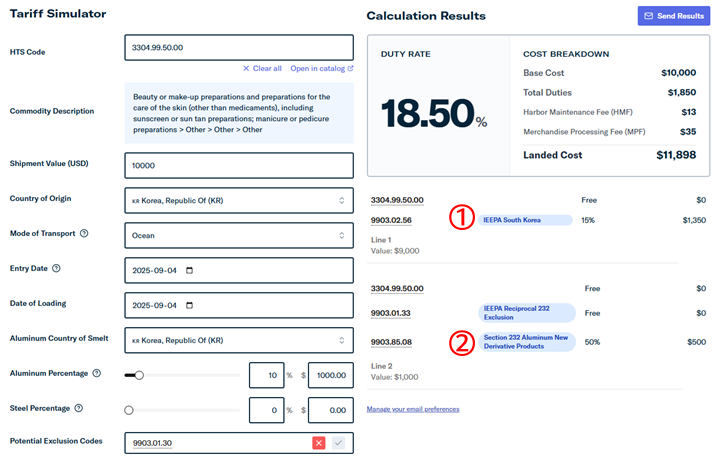Open the Entry Date calendar picker
This screenshot has height=461, width=718.
[191, 270]
